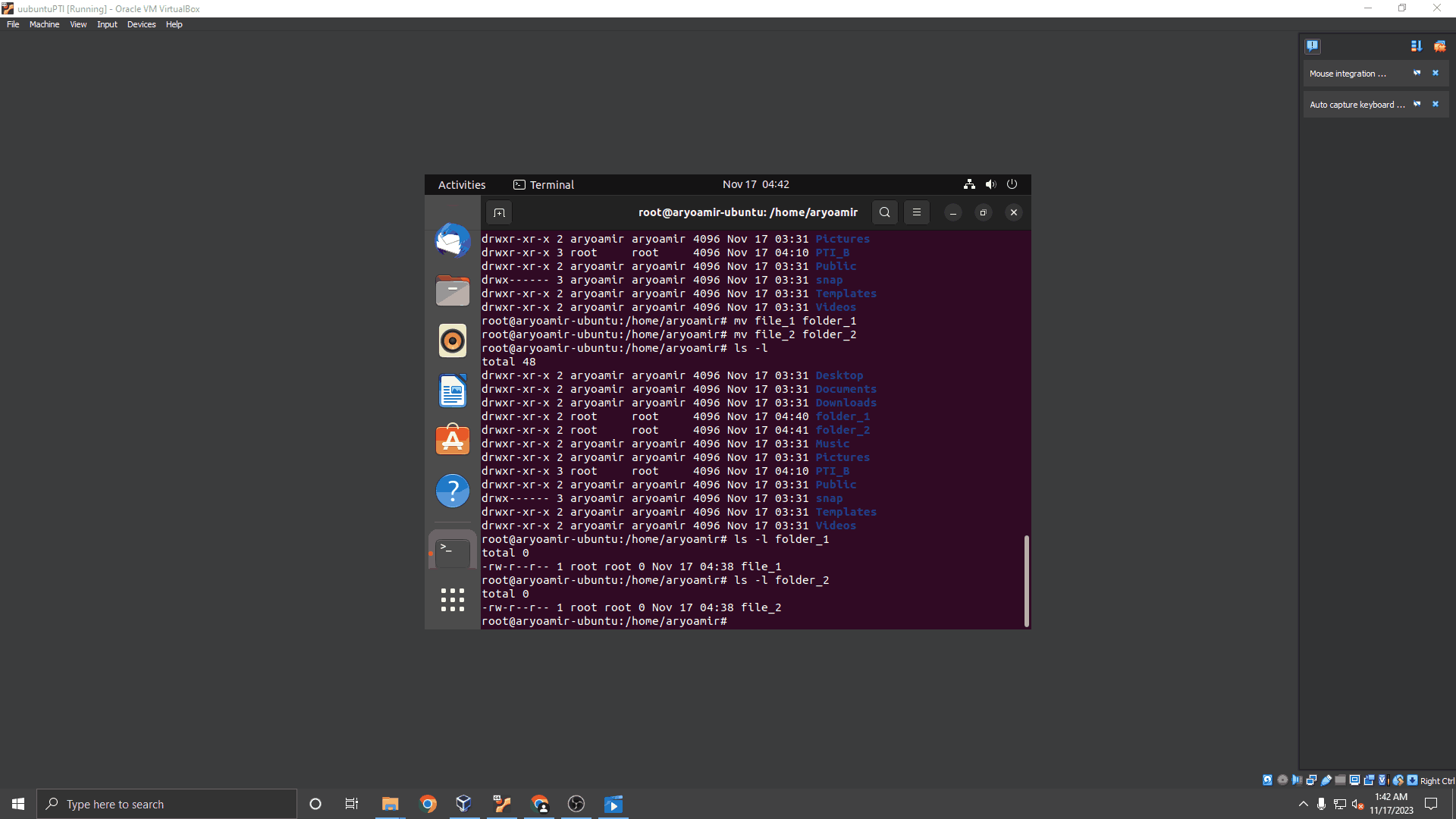Image resolution: width=1456 pixels, height=819 pixels.
Task: Click audio indicator in VirtualBox status bar
Action: point(1297,780)
